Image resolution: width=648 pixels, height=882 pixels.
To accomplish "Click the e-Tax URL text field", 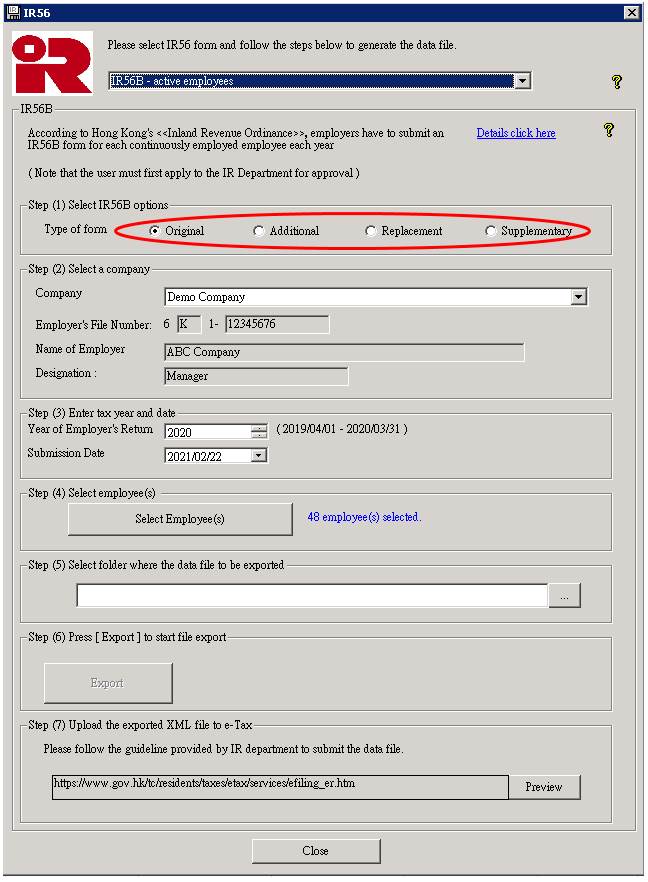I will click(280, 786).
